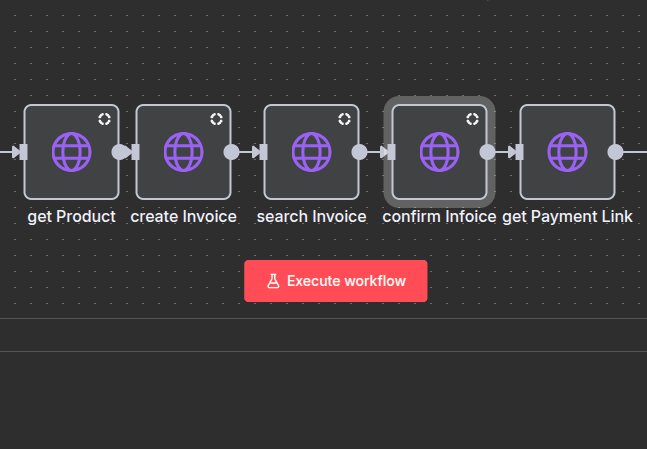This screenshot has height=449, width=647.
Task: Click the "search Invoice" node label text
Action: click(x=311, y=217)
